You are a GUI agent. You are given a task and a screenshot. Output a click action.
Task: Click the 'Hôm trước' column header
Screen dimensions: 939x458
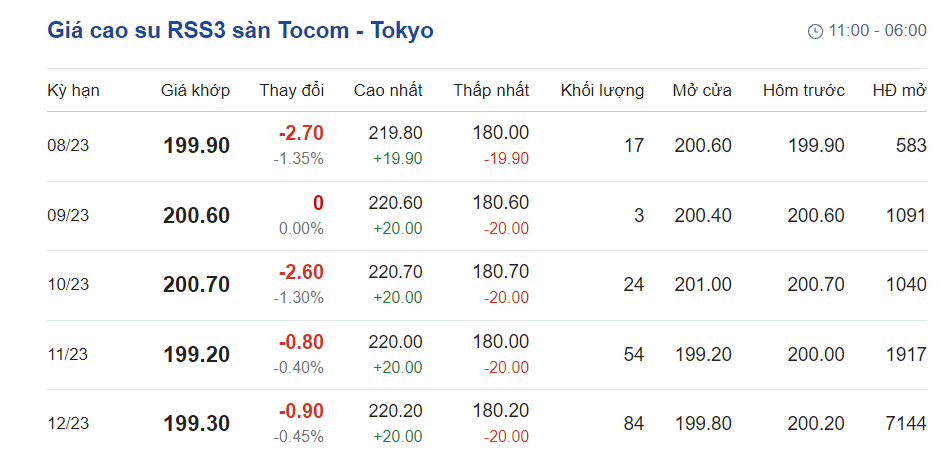[803, 90]
